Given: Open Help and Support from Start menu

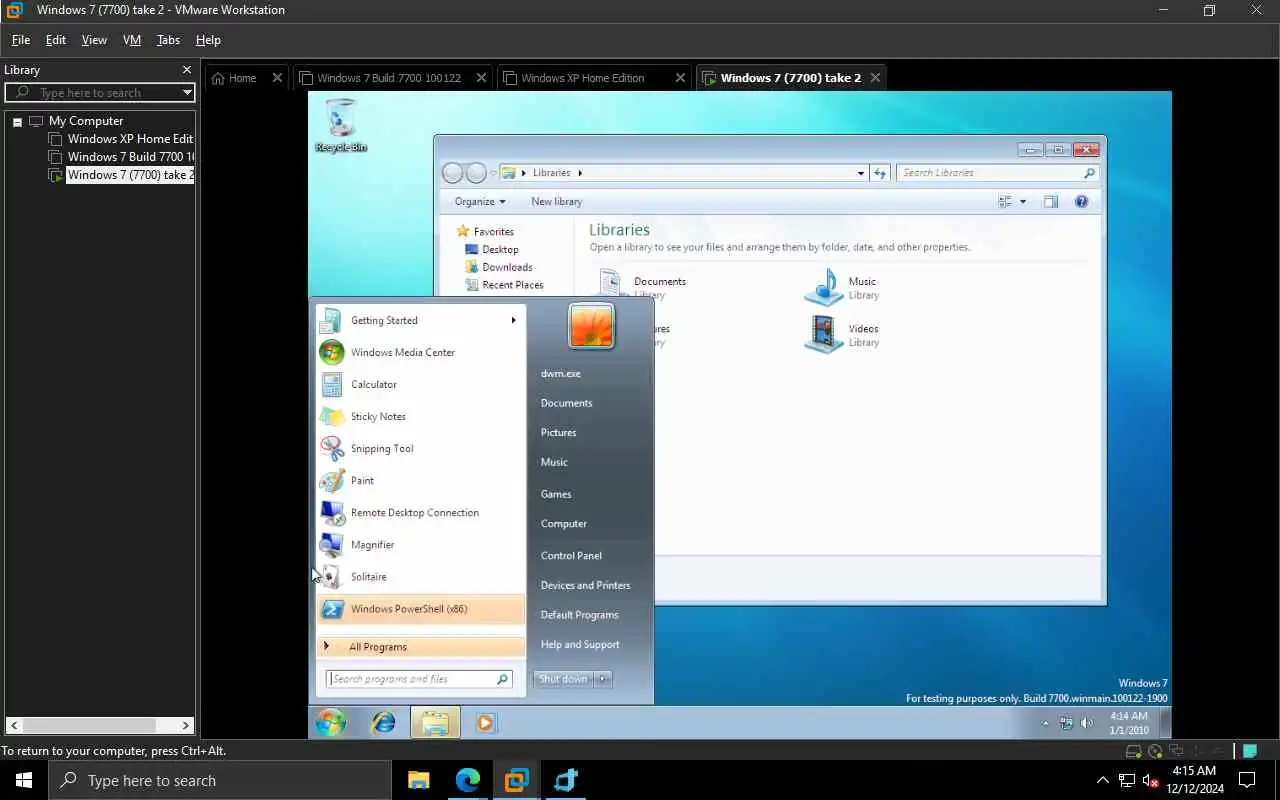Looking at the screenshot, I should pos(580,645).
